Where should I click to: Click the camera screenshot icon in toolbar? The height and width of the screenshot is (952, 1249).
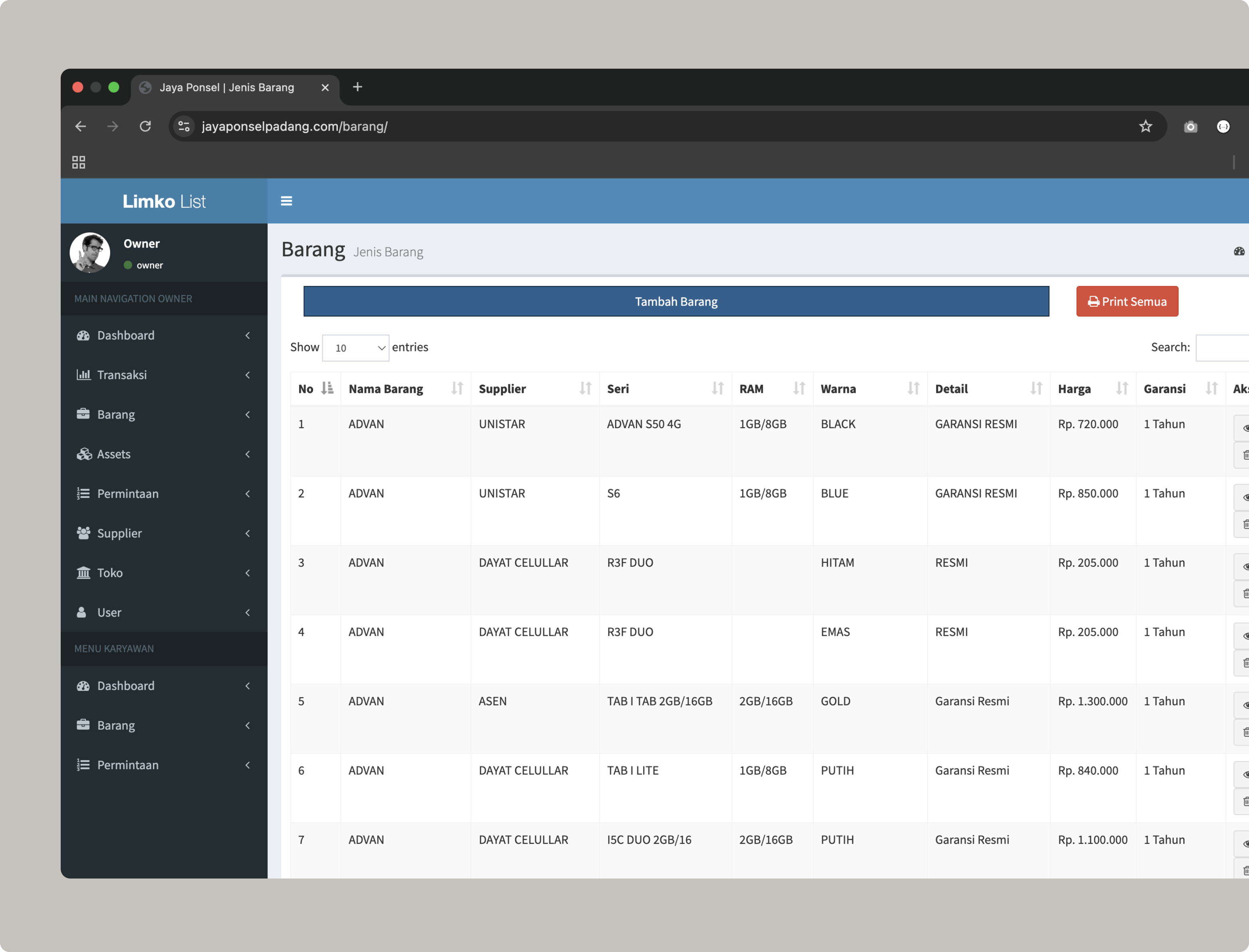[x=1191, y=126]
